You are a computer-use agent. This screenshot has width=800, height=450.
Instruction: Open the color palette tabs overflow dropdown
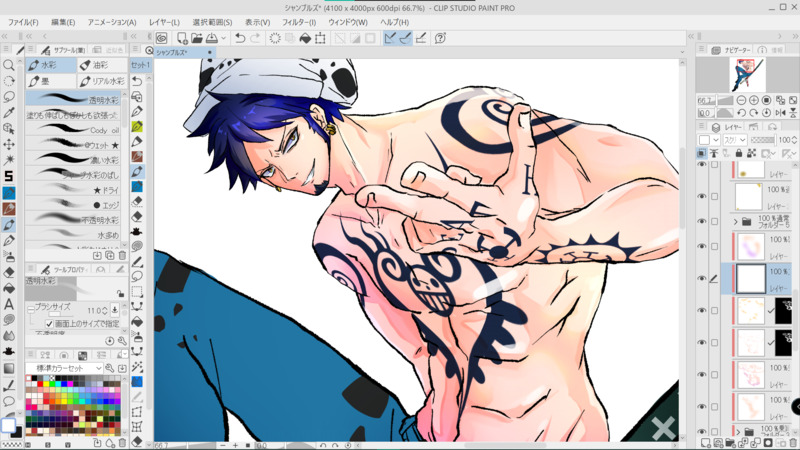(125, 354)
